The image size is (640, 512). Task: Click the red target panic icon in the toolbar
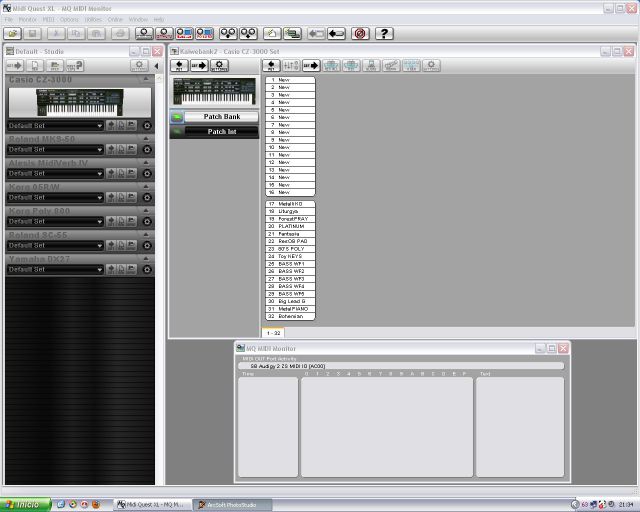360,33
